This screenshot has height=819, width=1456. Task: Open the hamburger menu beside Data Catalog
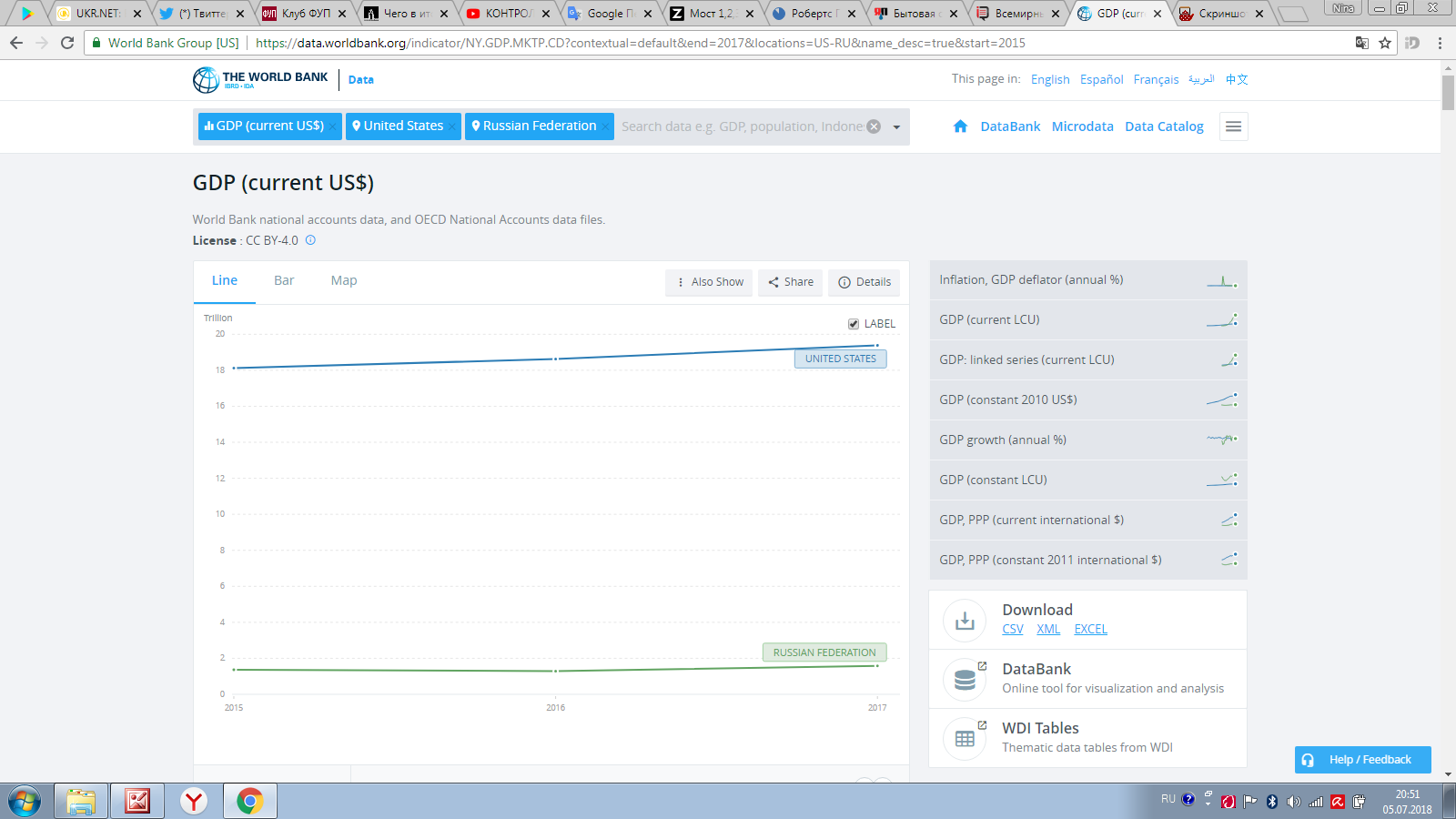coord(1233,126)
